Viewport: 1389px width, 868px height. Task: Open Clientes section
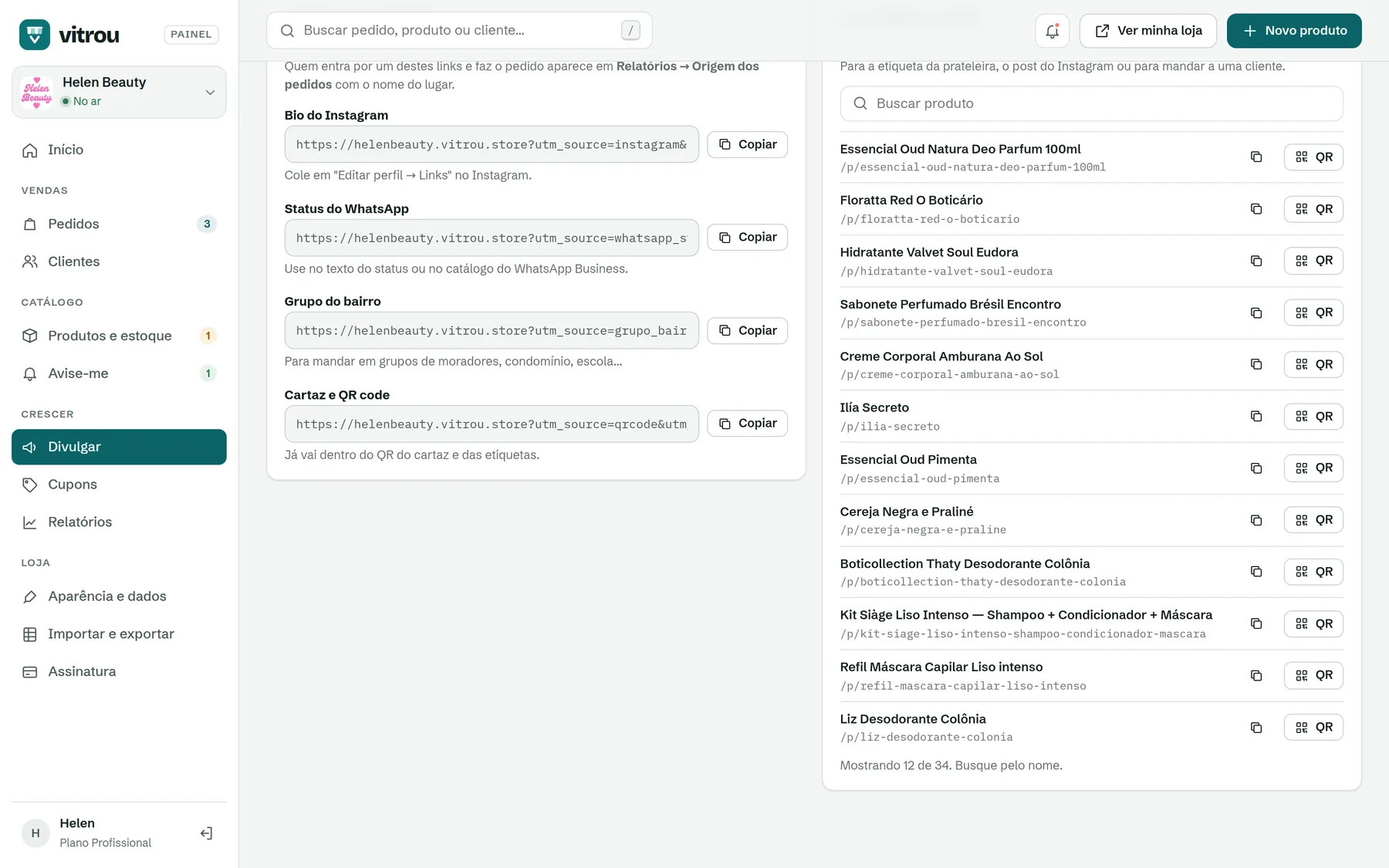(x=119, y=262)
